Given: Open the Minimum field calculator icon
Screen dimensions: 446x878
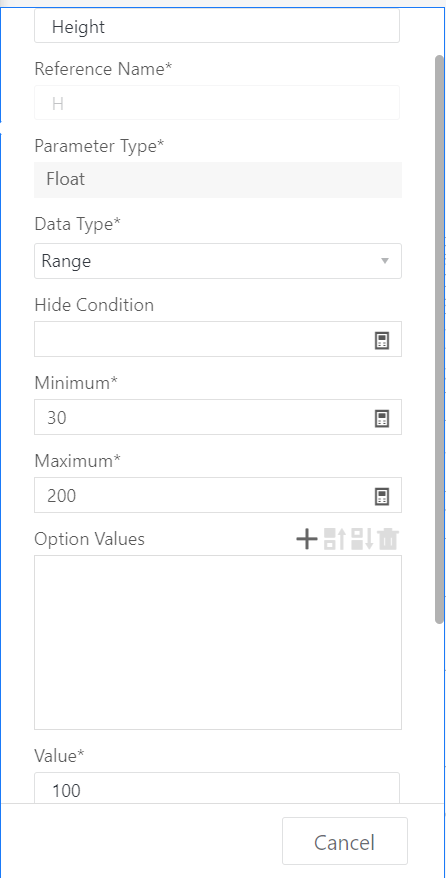Looking at the screenshot, I should 382,418.
